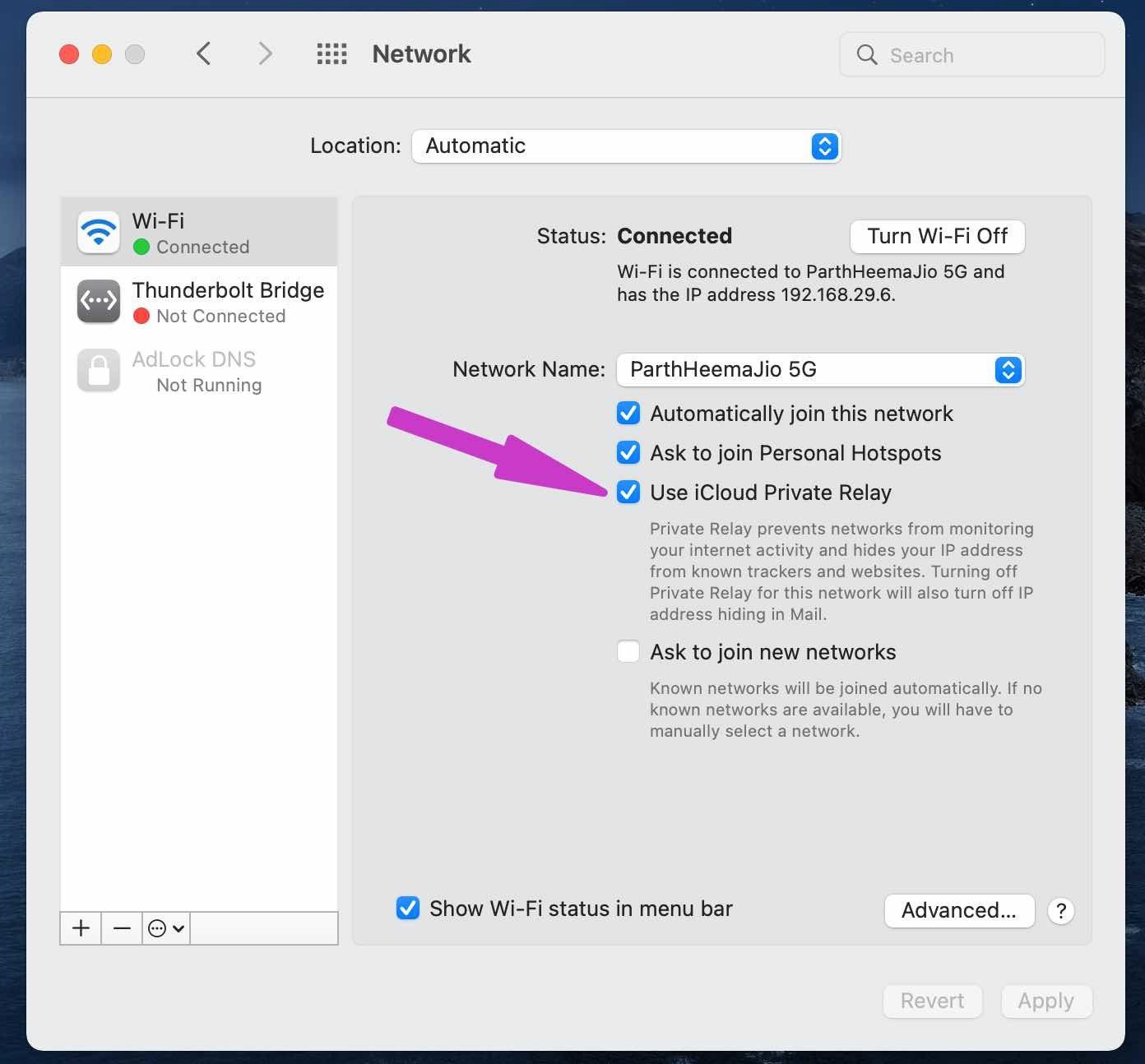The image size is (1145, 1064).
Task: Select the Wi-Fi service icon
Action: click(99, 233)
